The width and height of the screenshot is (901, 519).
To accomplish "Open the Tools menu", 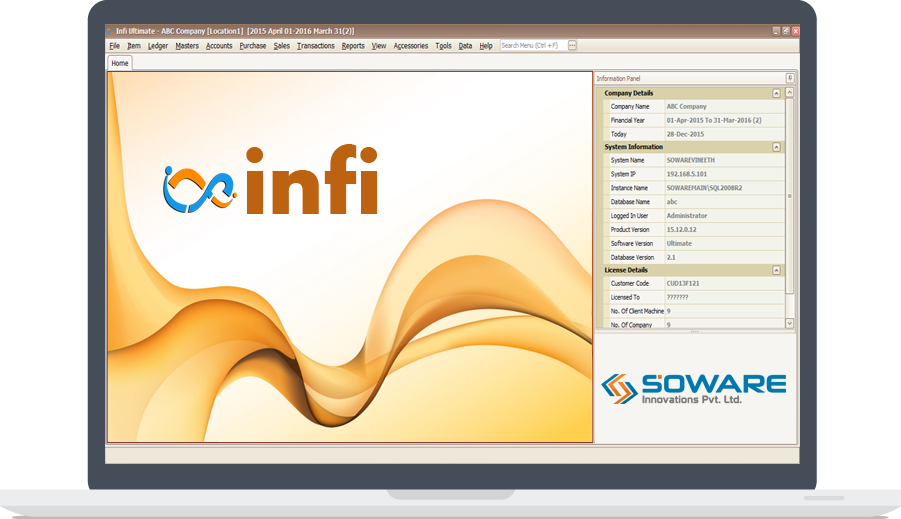I will [x=443, y=46].
